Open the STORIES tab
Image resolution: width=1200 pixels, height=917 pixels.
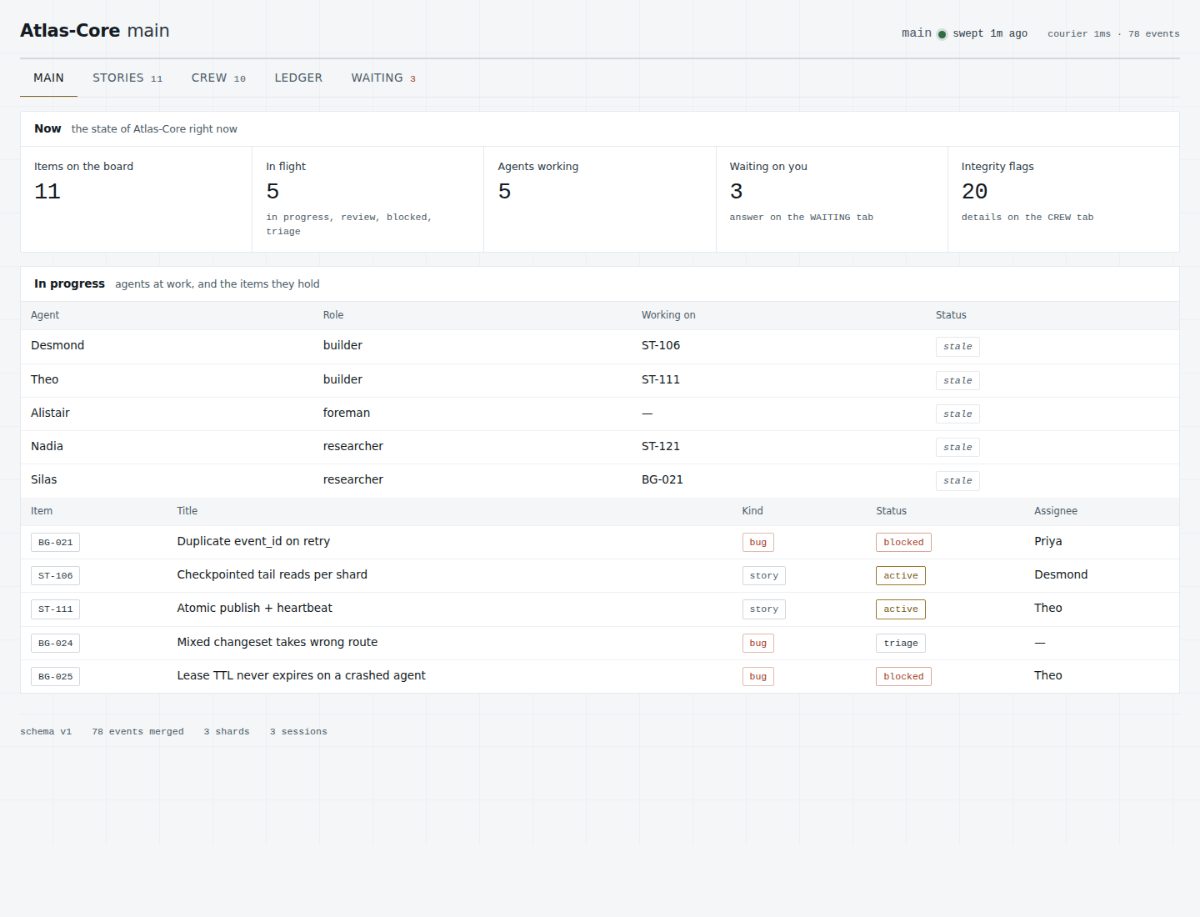[x=127, y=78]
